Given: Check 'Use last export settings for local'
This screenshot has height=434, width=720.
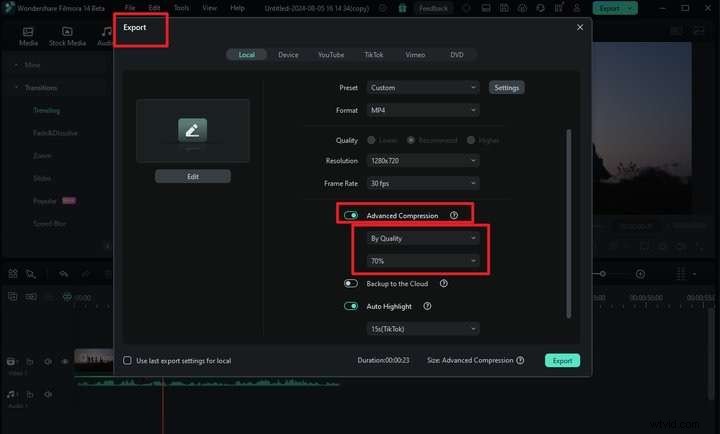Looking at the screenshot, I should [x=127, y=360].
